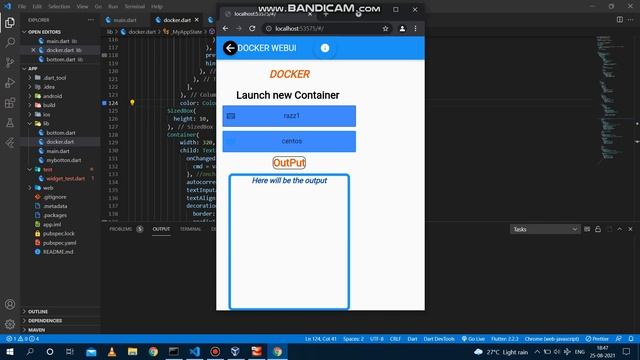Image resolution: width=640 pixels, height=360 pixels.
Task: Open README.md in the explorer
Action: tap(58, 252)
